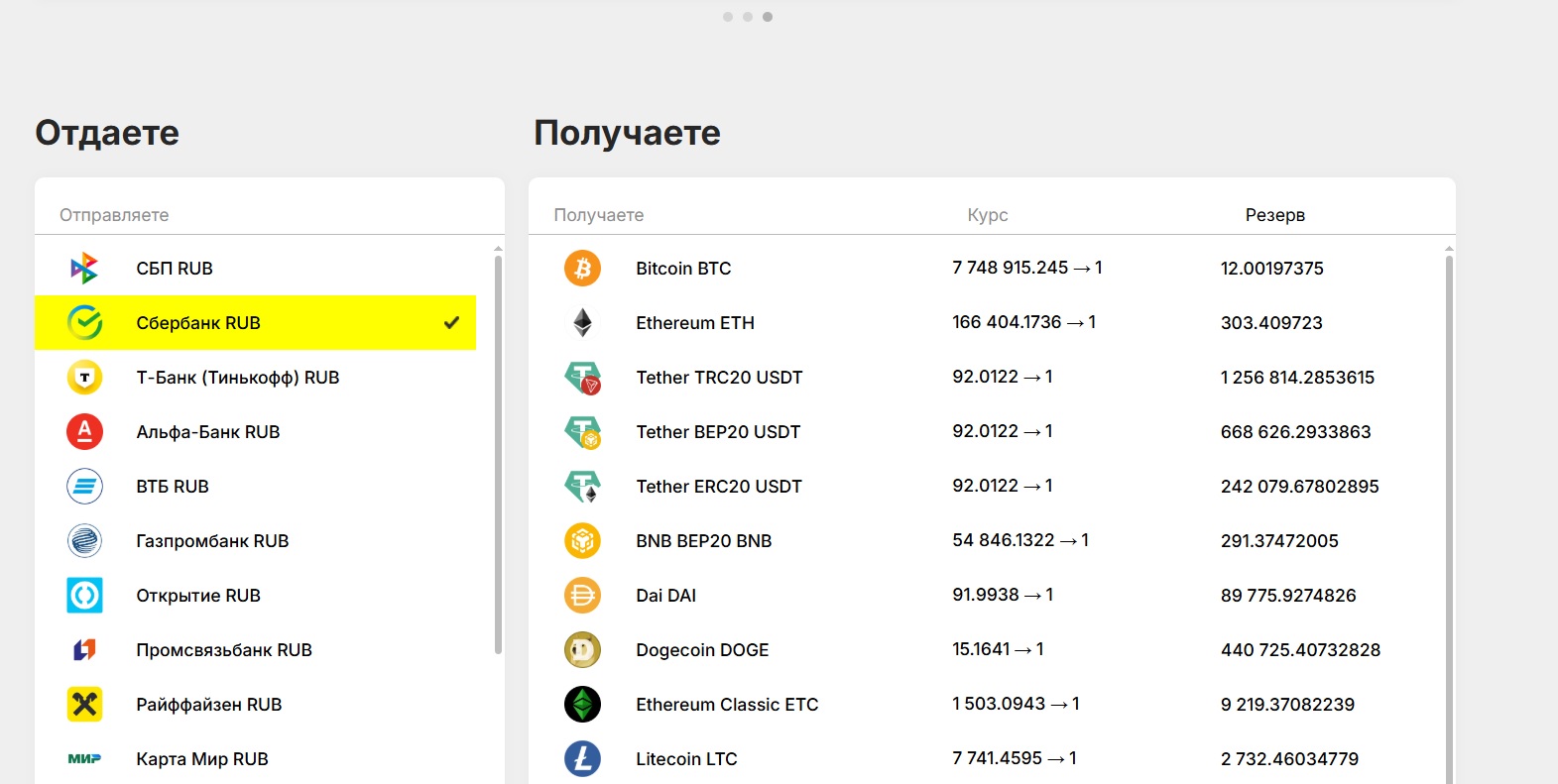Image resolution: width=1558 pixels, height=784 pixels.
Task: Choose the Dogecoin DOGE icon
Action: (x=582, y=650)
